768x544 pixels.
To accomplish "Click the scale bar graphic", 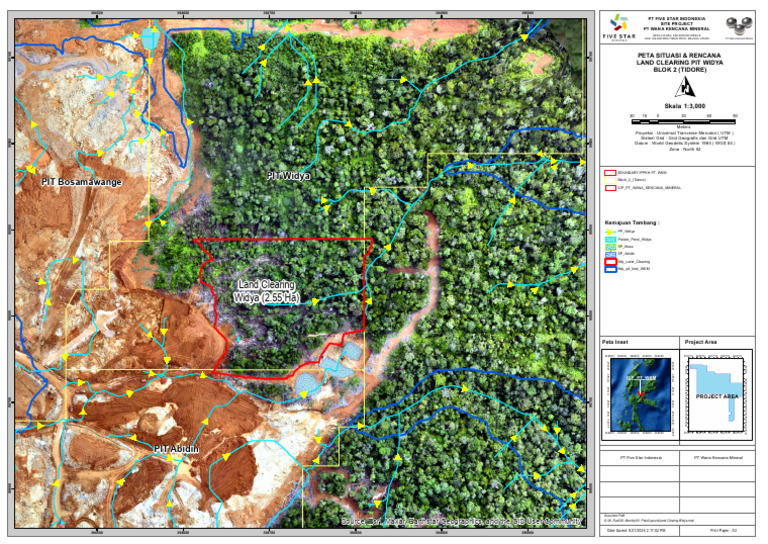I will (x=684, y=121).
